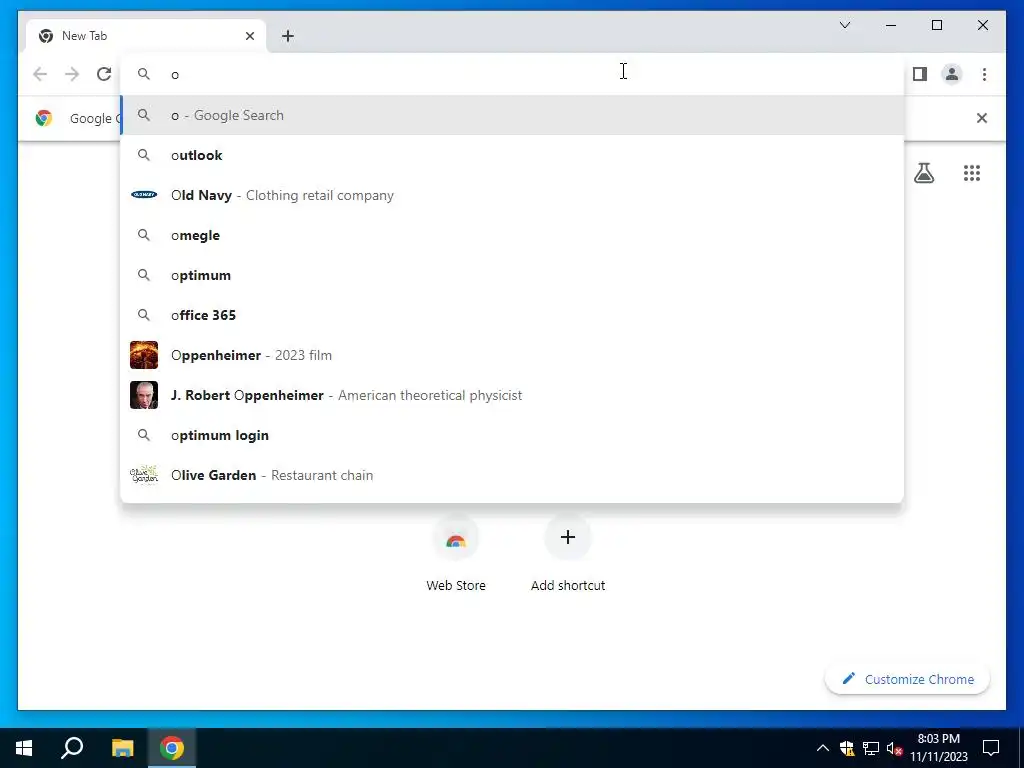
Task: Click the address bar text field
Action: (x=513, y=74)
